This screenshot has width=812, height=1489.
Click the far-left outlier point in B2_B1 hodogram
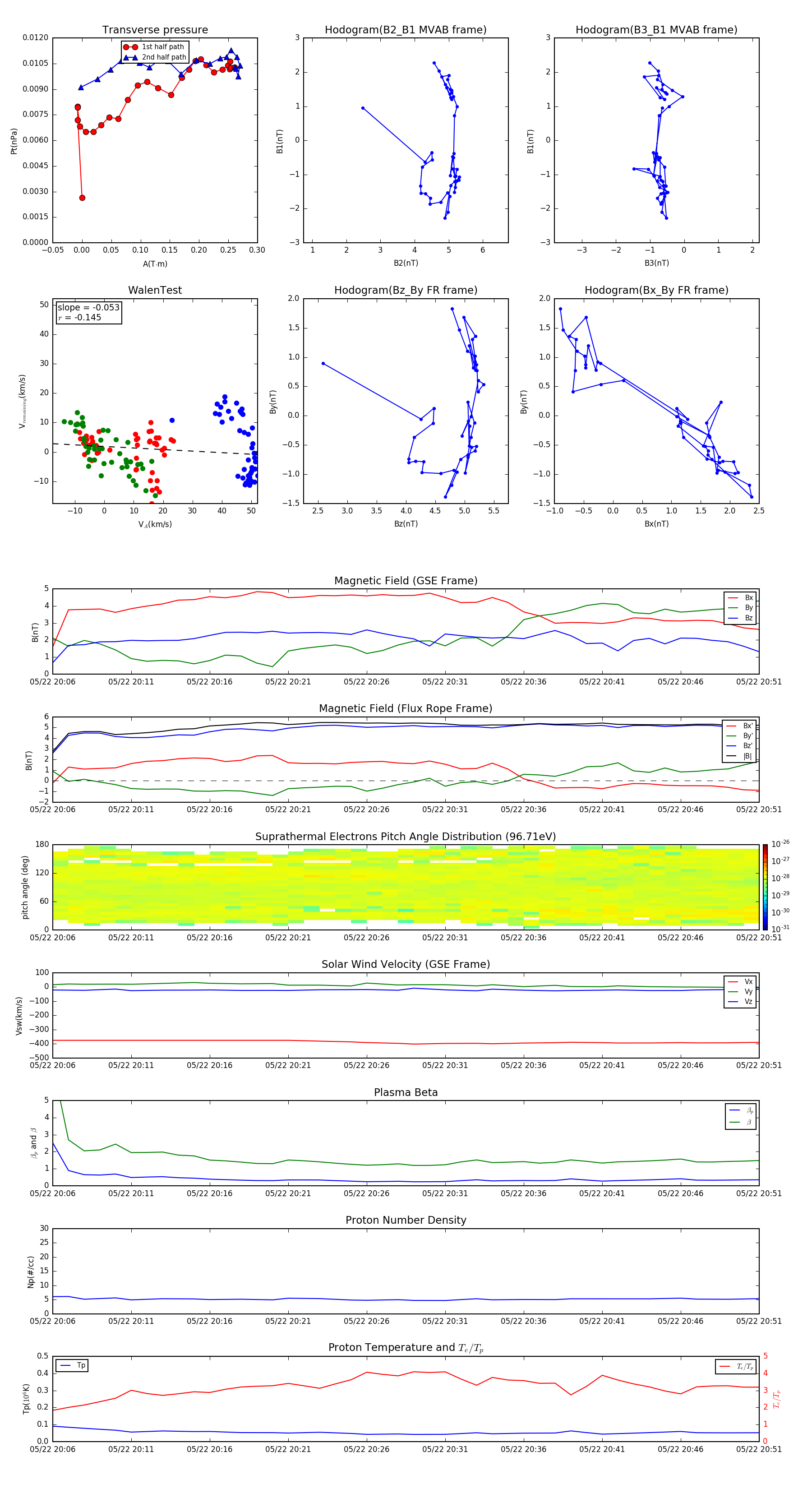(x=363, y=108)
